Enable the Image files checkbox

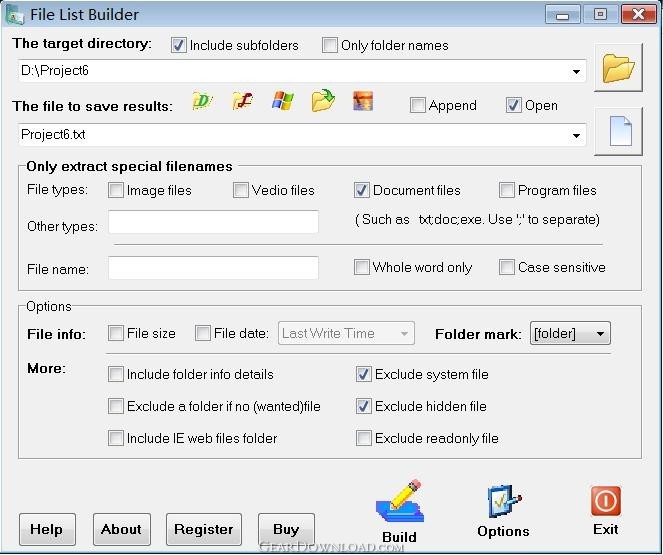(x=116, y=190)
